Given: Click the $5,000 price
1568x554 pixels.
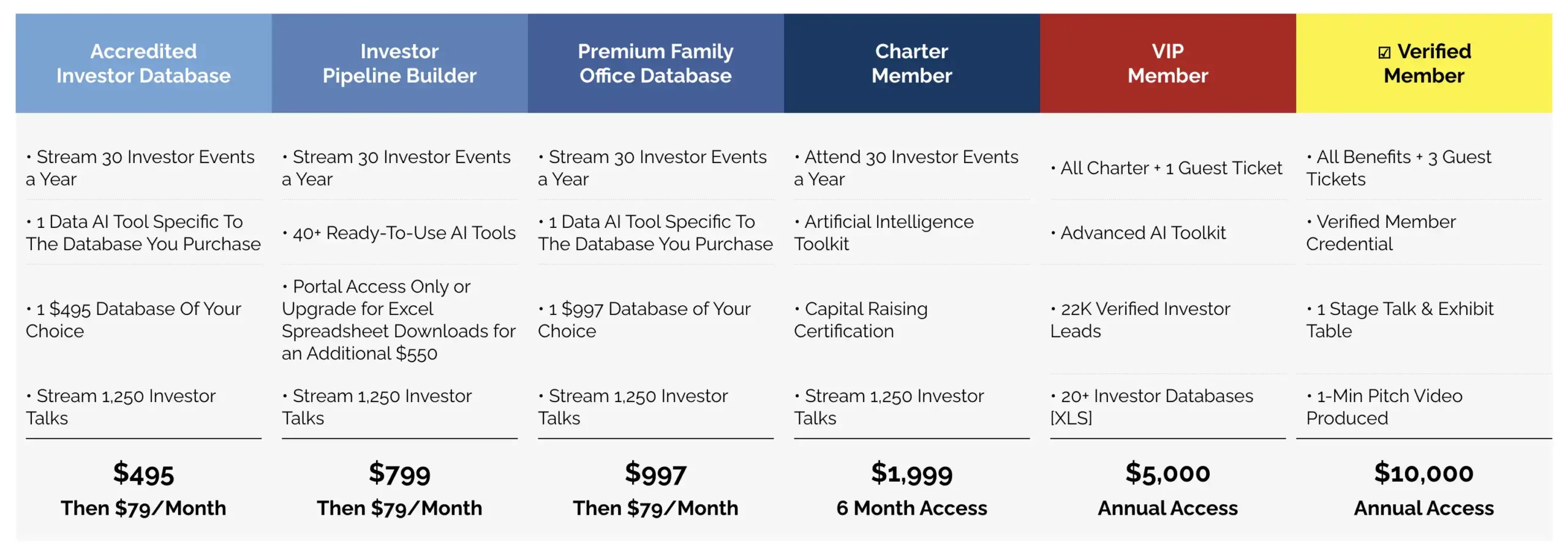Looking at the screenshot, I should pos(1167,473).
